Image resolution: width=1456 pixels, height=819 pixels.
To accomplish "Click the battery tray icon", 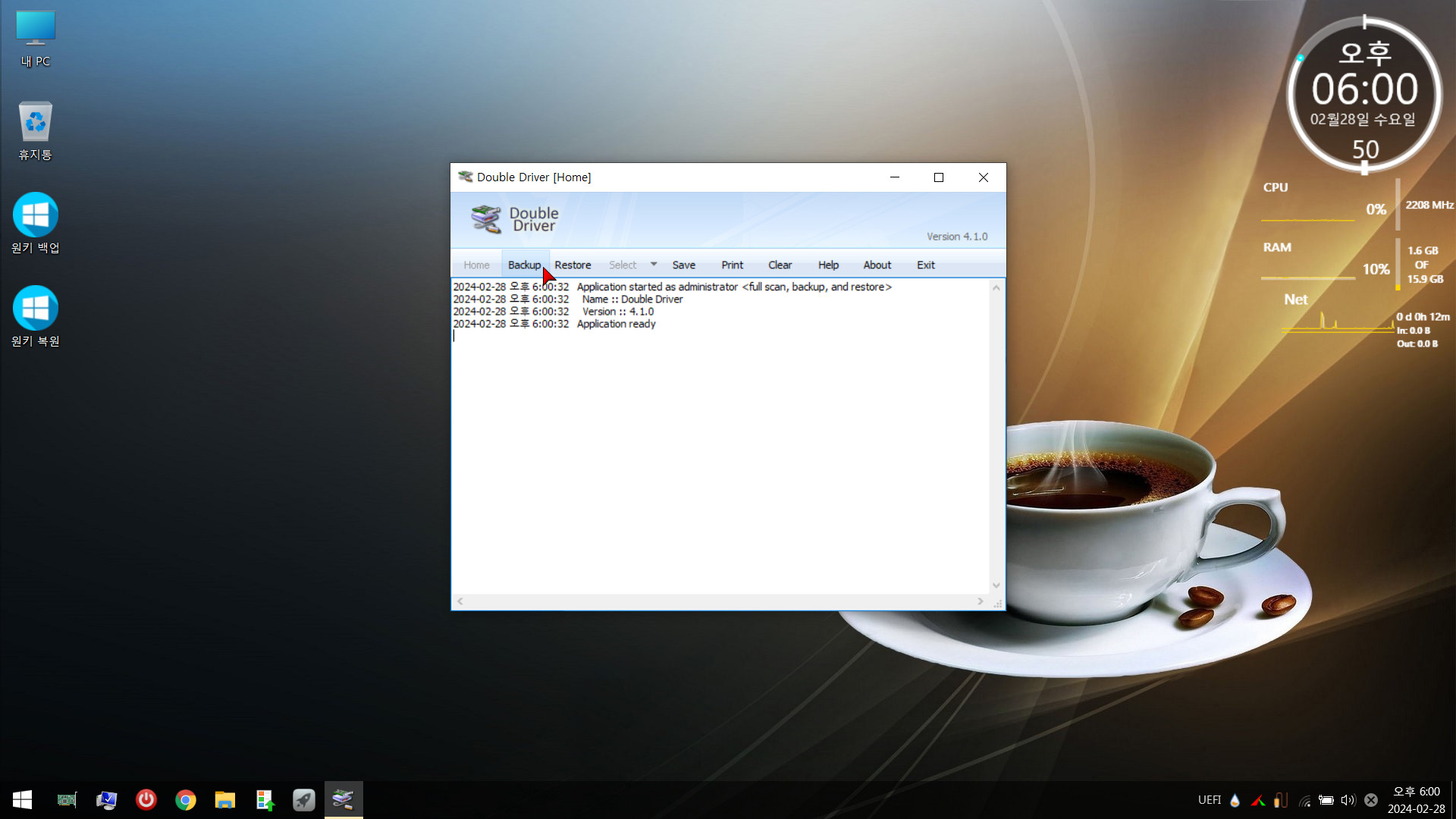I will 1326,800.
